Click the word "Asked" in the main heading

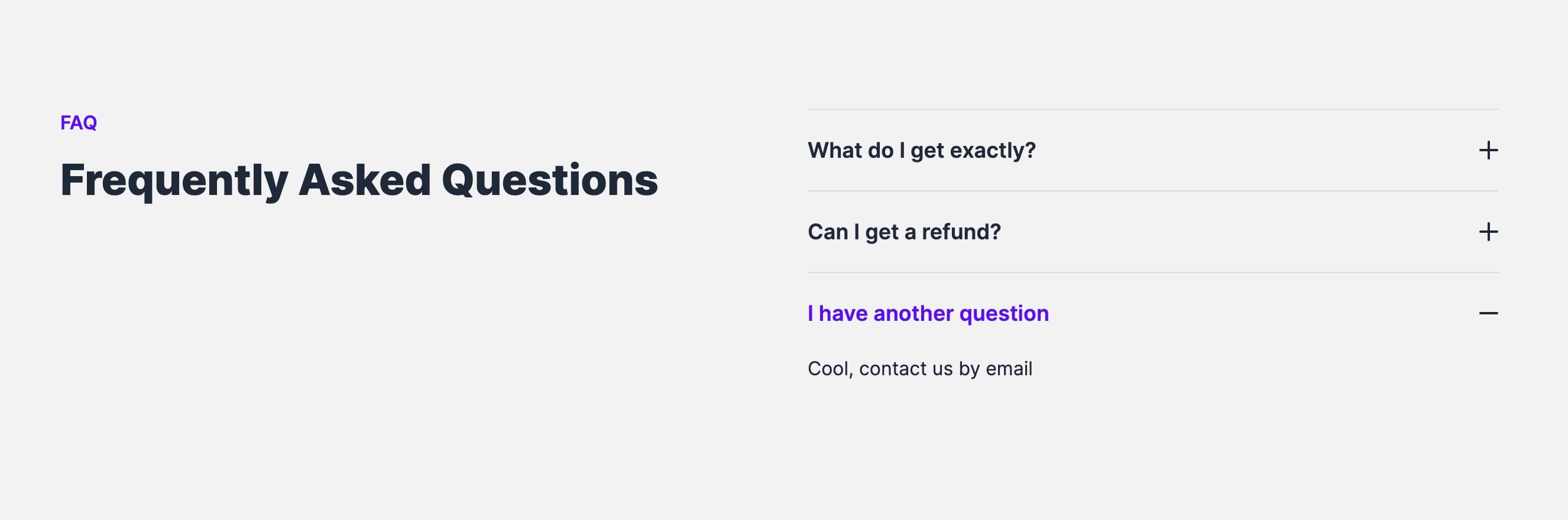pos(364,180)
